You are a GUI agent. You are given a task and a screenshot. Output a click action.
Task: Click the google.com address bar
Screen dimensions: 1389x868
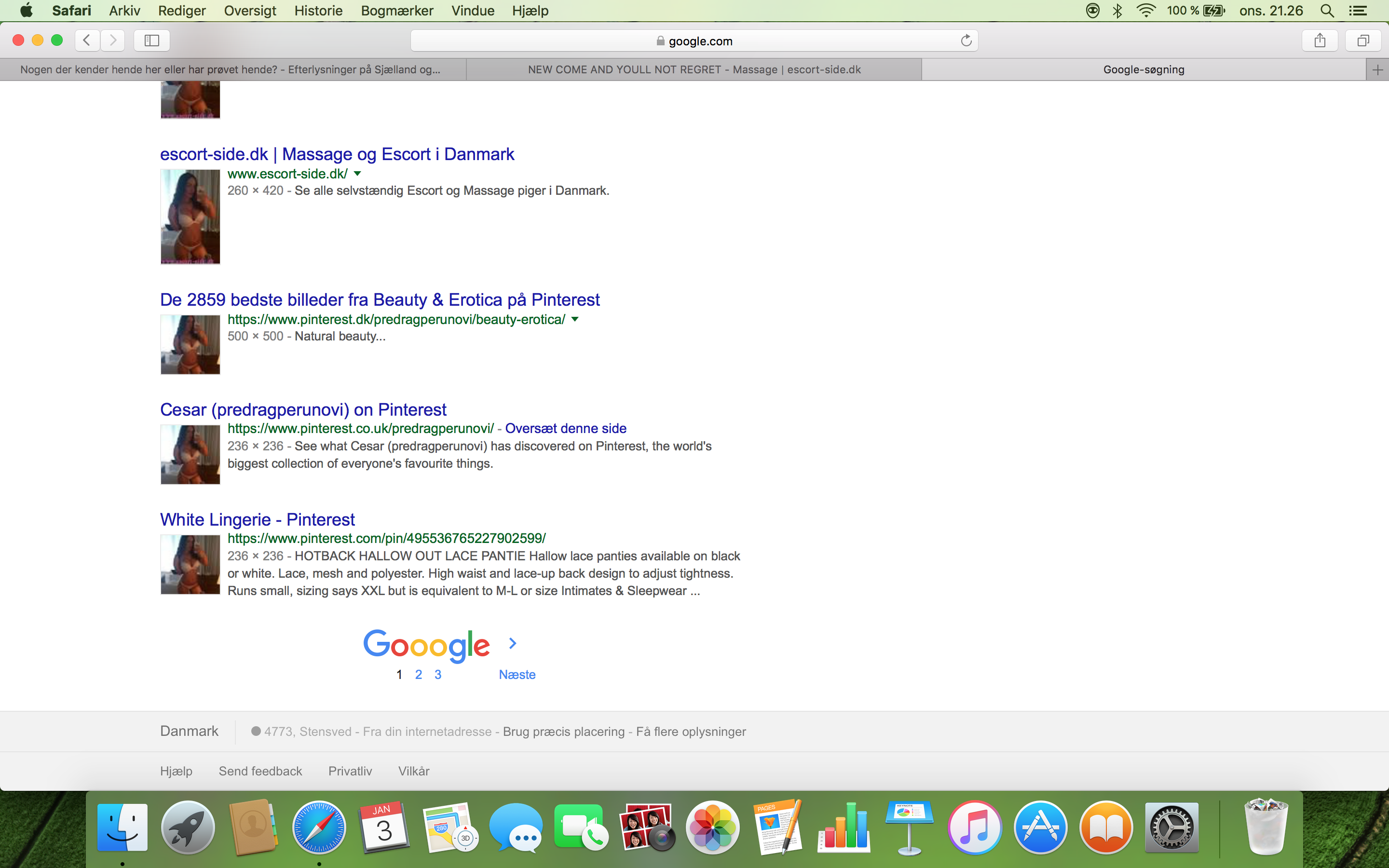[694, 41]
